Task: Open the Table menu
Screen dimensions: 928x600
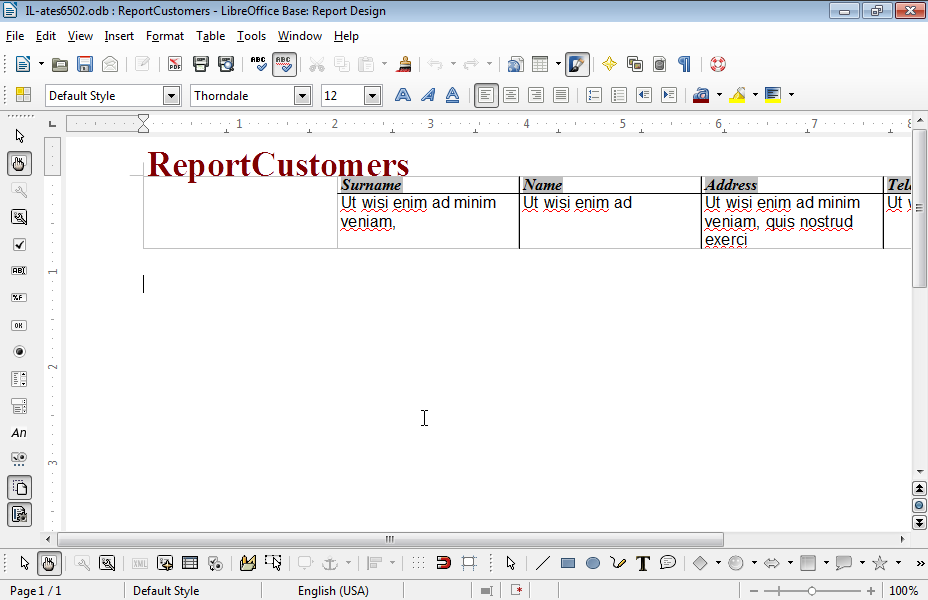Action: 210,36
